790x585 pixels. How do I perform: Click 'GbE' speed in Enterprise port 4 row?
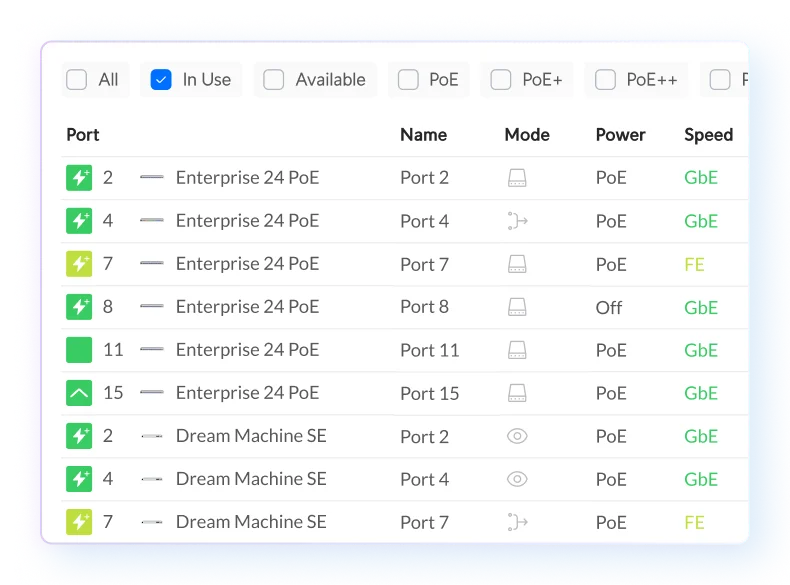701,221
